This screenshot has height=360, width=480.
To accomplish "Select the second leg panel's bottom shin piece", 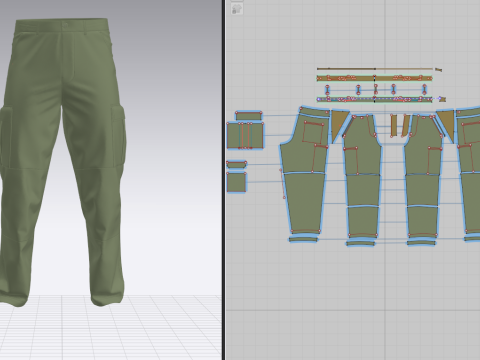I will pyautogui.click(x=363, y=221).
